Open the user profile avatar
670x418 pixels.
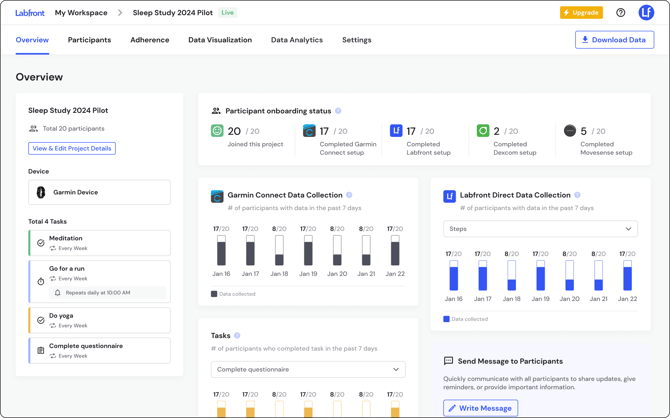click(646, 13)
